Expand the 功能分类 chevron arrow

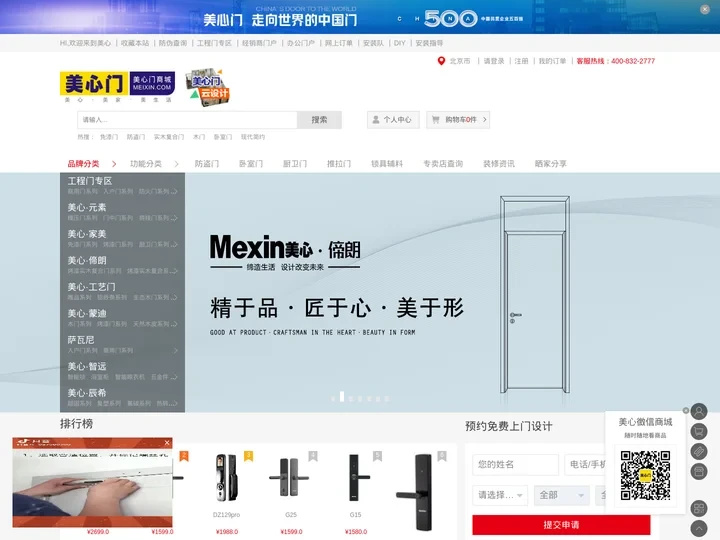(x=176, y=164)
